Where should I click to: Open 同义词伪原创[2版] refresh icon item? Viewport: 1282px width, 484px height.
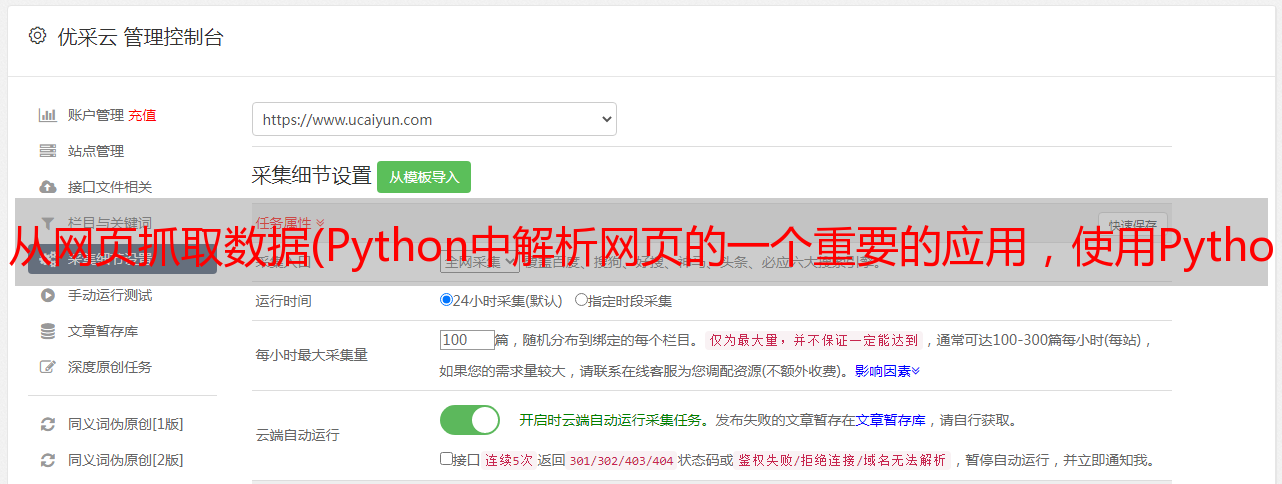(47, 460)
